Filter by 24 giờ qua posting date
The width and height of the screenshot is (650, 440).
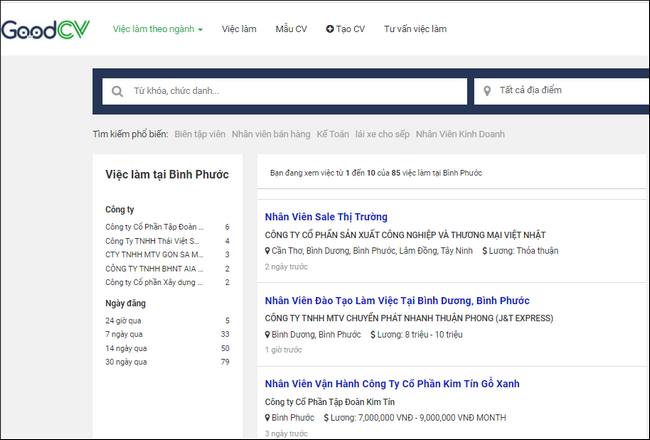tap(123, 321)
